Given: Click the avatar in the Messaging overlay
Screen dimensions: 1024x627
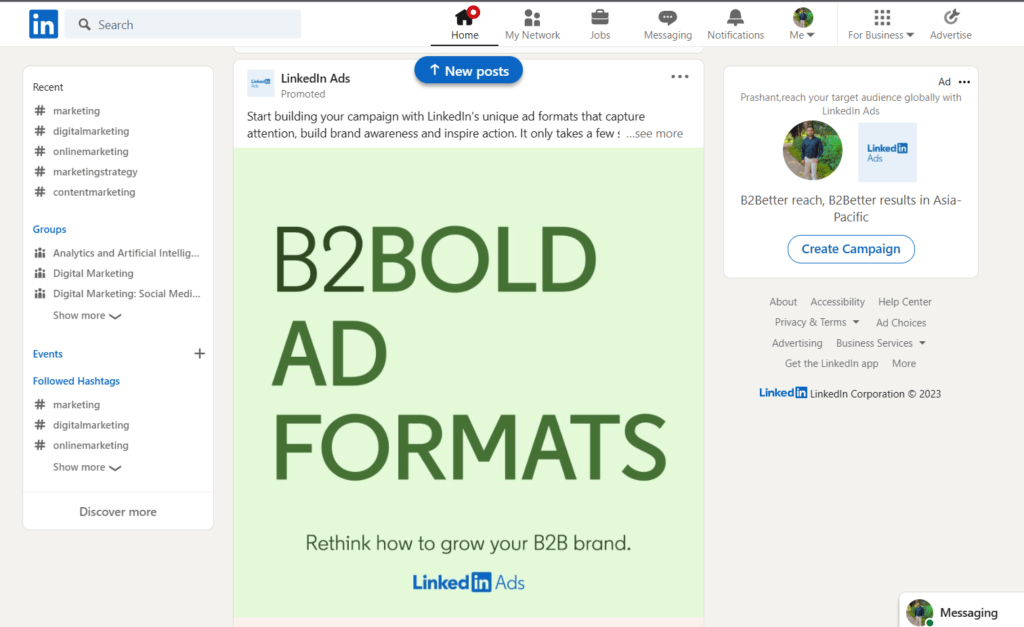Looking at the screenshot, I should coord(920,613).
